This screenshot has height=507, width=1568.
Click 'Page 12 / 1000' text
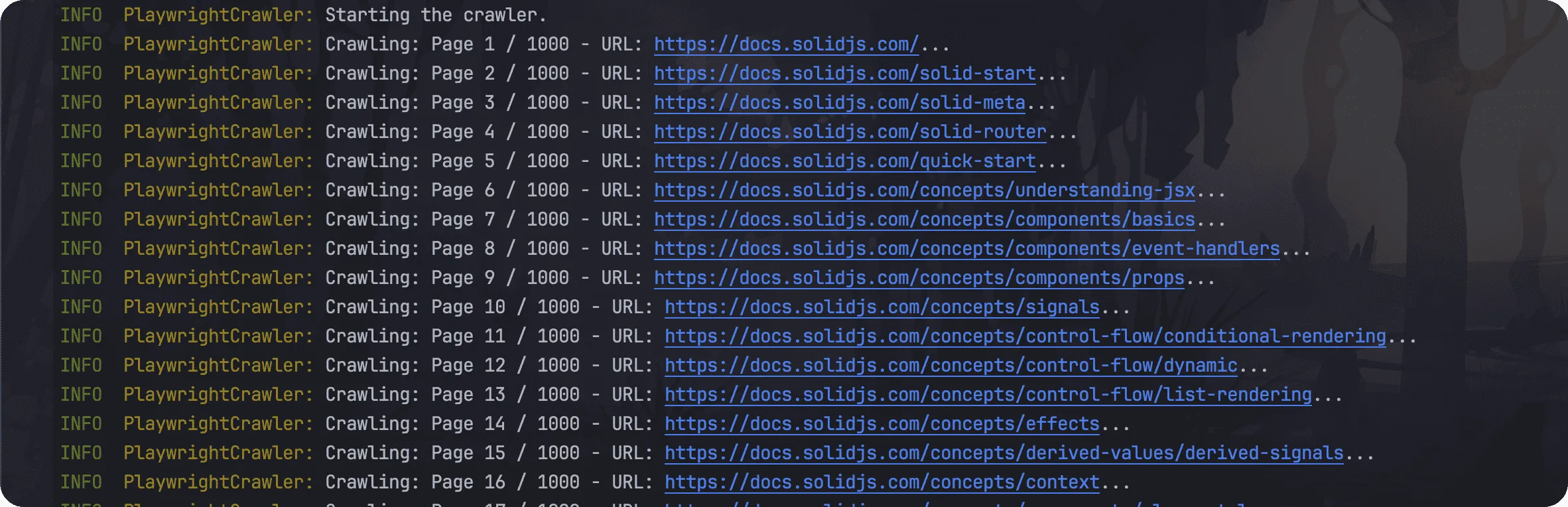point(505,366)
